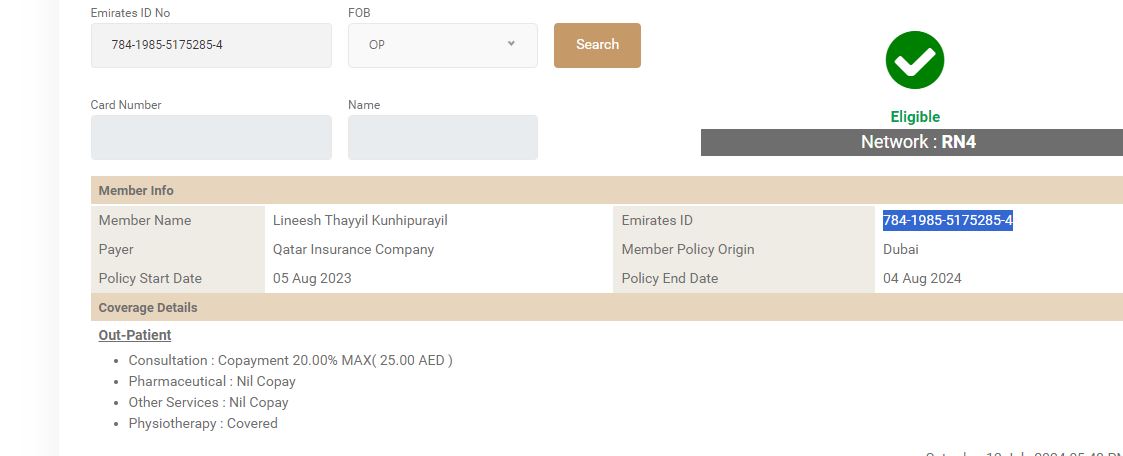The height and width of the screenshot is (456, 1123).
Task: Click the Coverage Details section header
Action: [x=148, y=308]
